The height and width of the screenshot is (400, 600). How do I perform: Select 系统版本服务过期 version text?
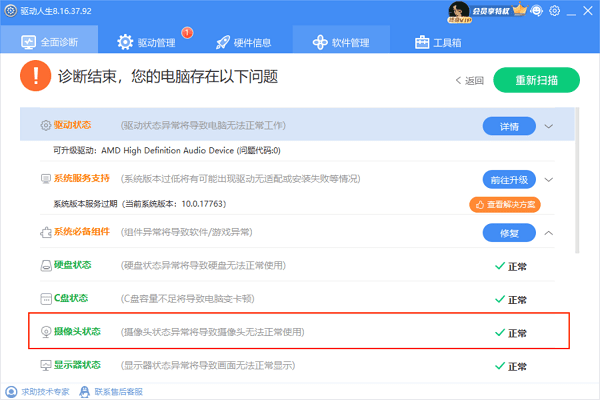(140, 204)
